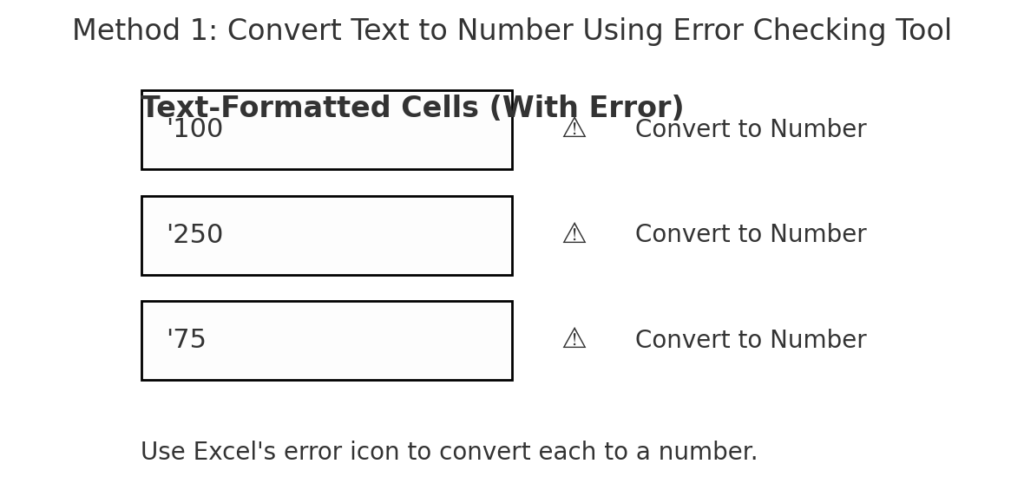Click the warning icon beside the '100 cell
The height and width of the screenshot is (503, 1024).
coord(574,129)
